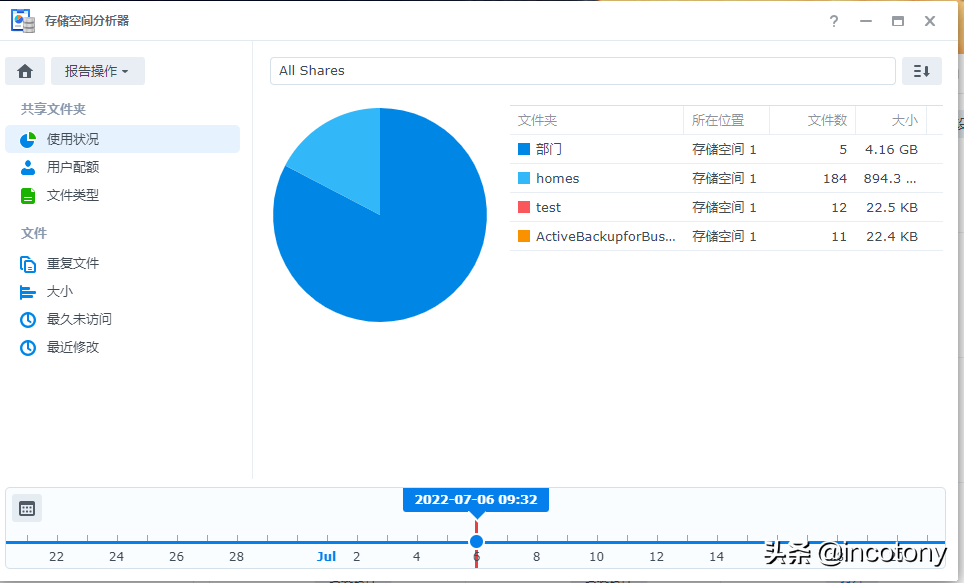Screen dimensions: 964x583
Task: Sort by the 大小 column header
Action: (891, 121)
